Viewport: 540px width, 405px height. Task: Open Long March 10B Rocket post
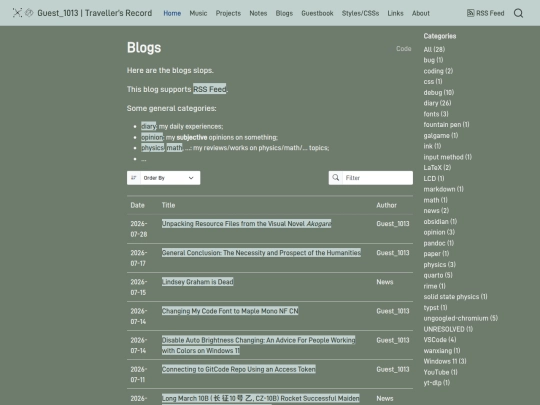coord(261,398)
